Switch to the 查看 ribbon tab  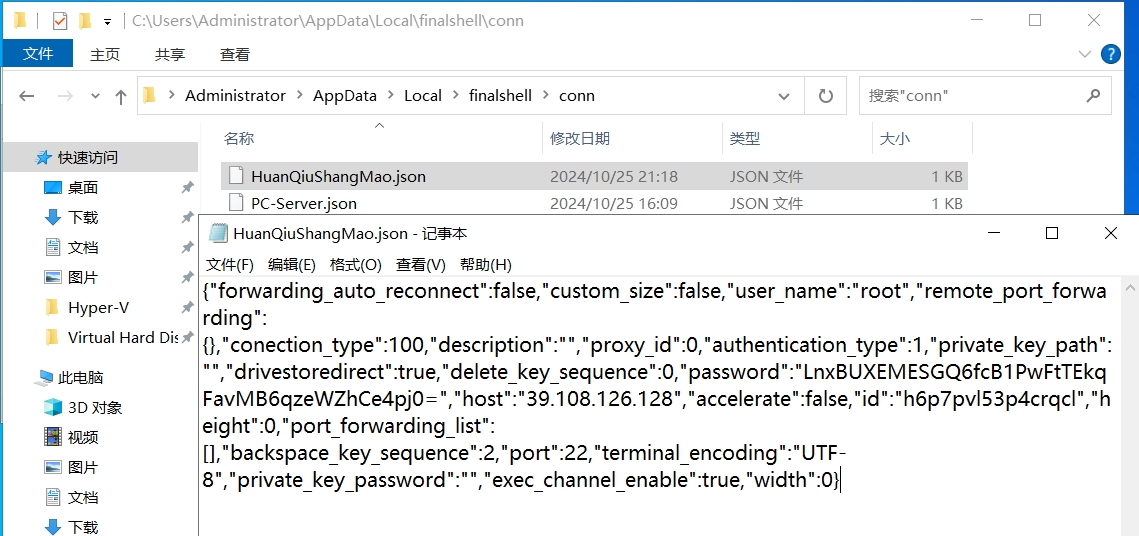[x=235, y=54]
